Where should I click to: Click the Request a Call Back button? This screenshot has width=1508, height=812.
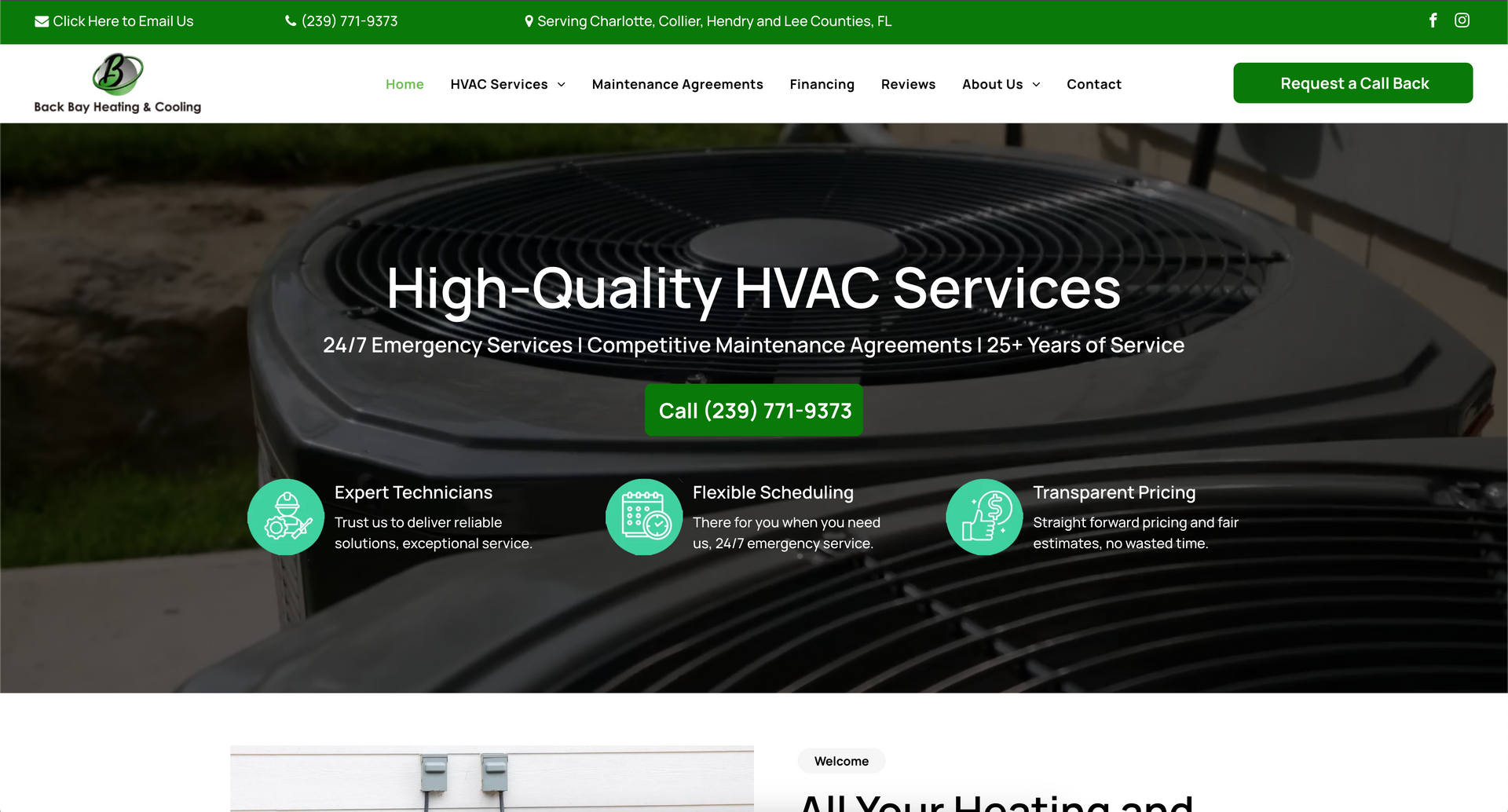pos(1352,82)
